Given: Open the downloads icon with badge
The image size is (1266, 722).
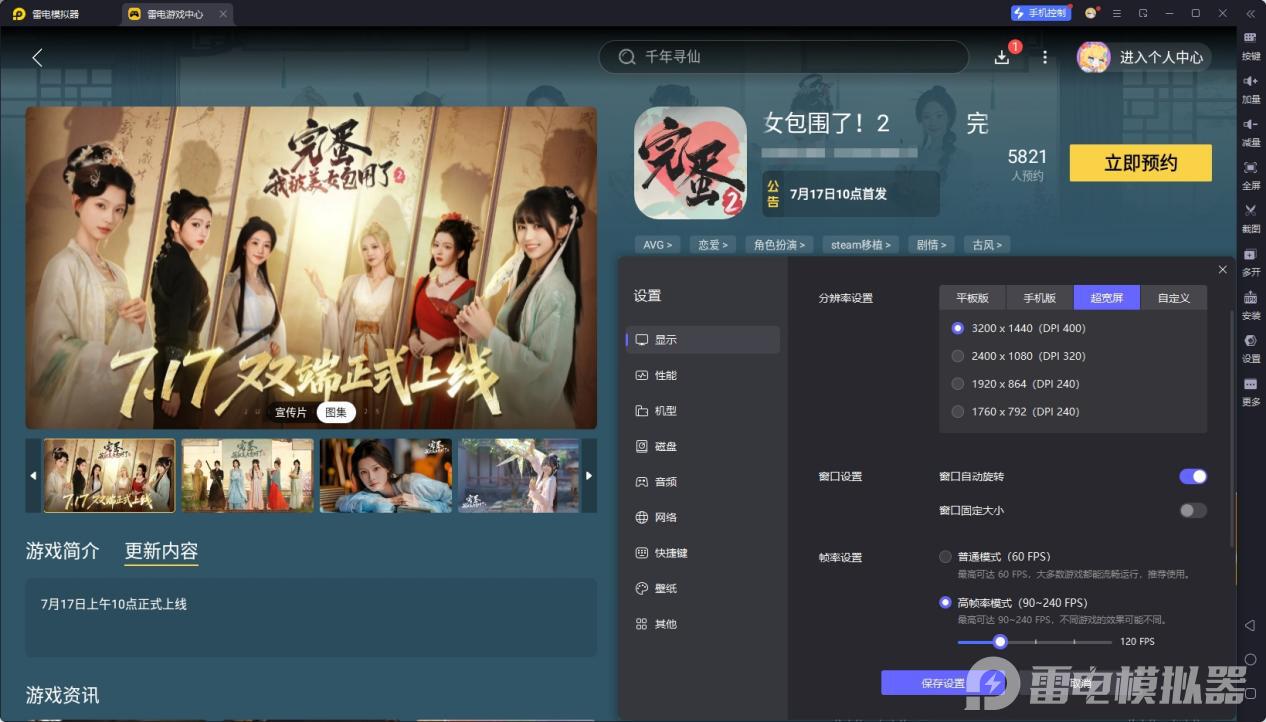Looking at the screenshot, I should pyautogui.click(x=1003, y=57).
